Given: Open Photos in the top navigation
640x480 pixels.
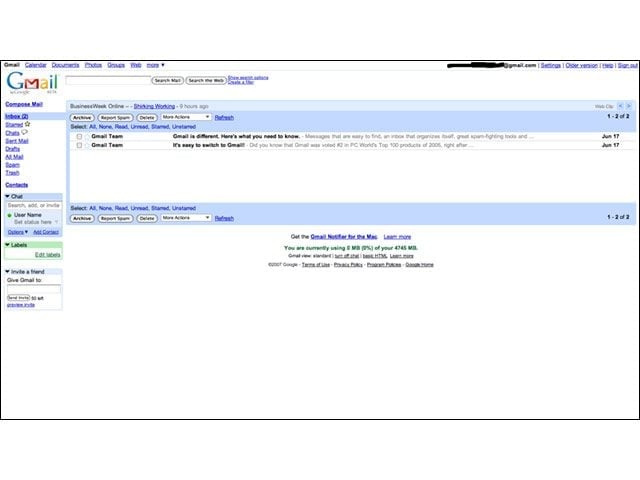Looking at the screenshot, I should (93, 65).
